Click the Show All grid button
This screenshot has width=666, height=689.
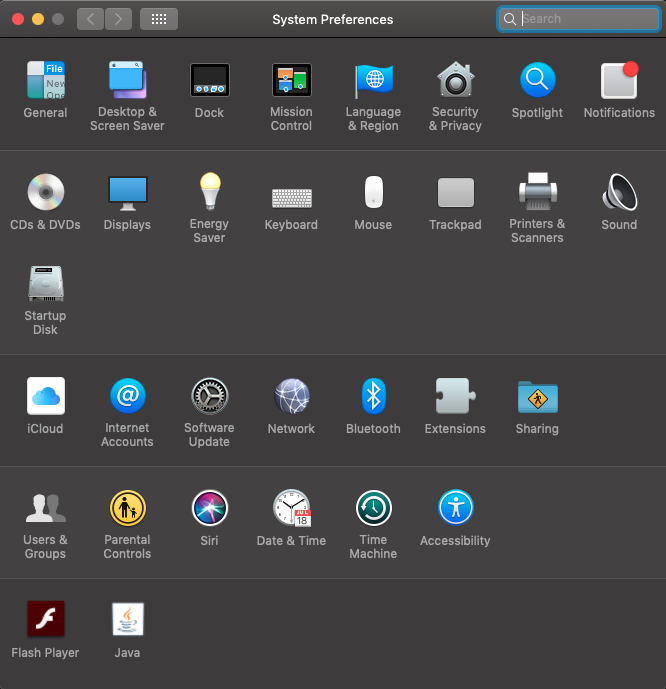(159, 19)
